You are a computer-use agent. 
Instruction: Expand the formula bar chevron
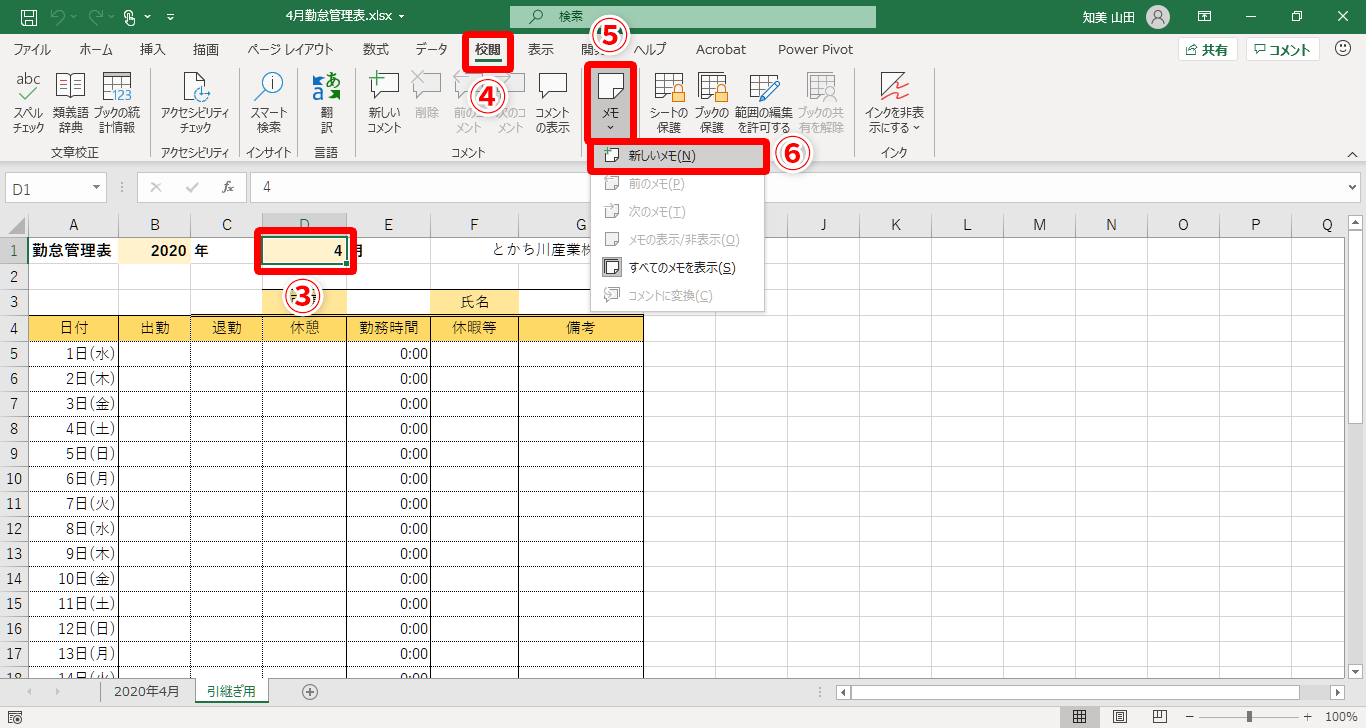click(1353, 187)
